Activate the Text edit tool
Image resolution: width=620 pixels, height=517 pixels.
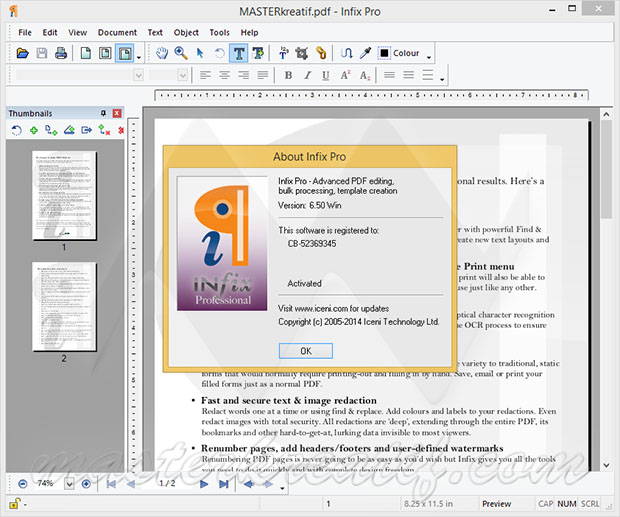click(240, 53)
